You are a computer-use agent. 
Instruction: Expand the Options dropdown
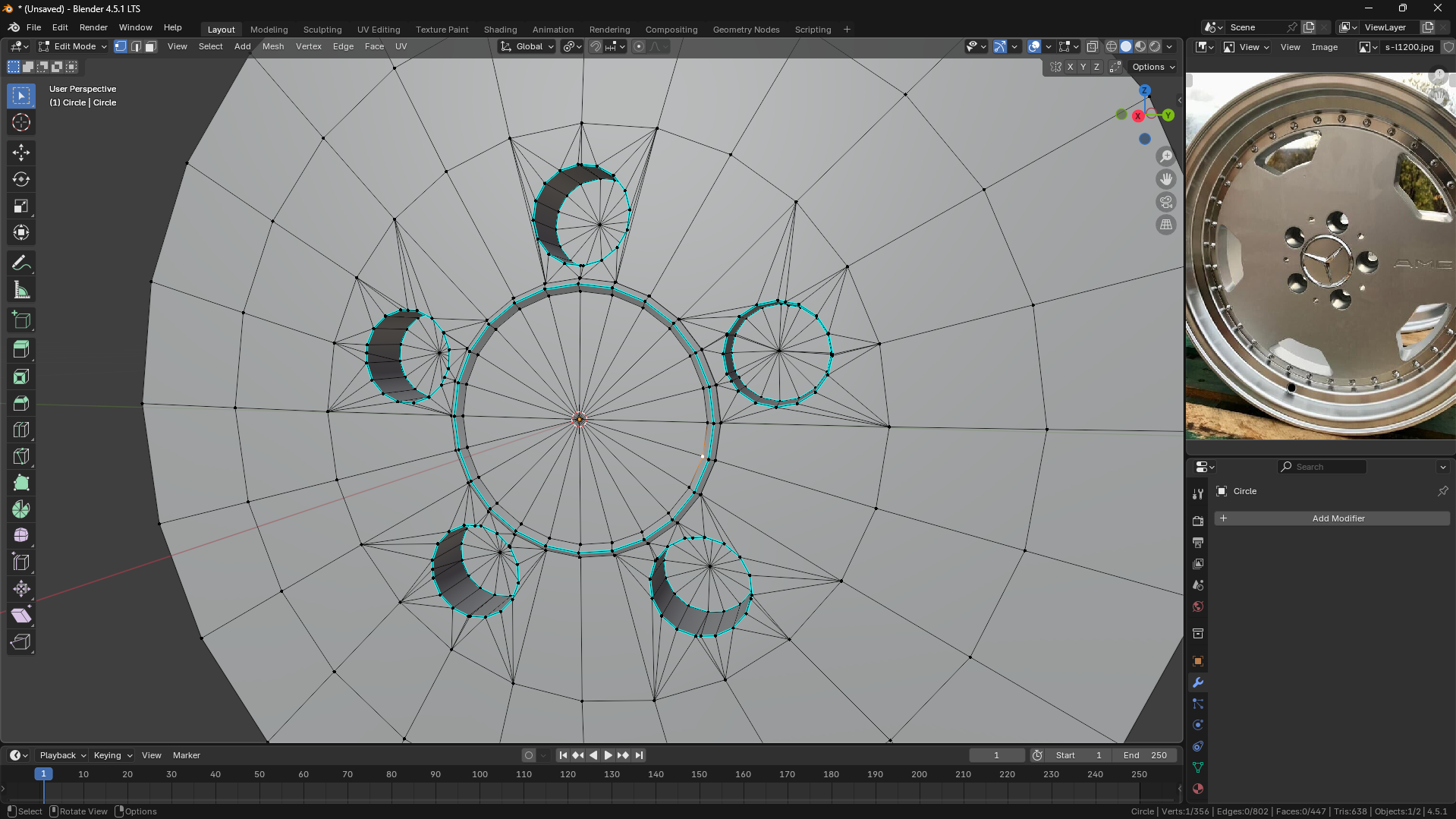pos(1153,67)
